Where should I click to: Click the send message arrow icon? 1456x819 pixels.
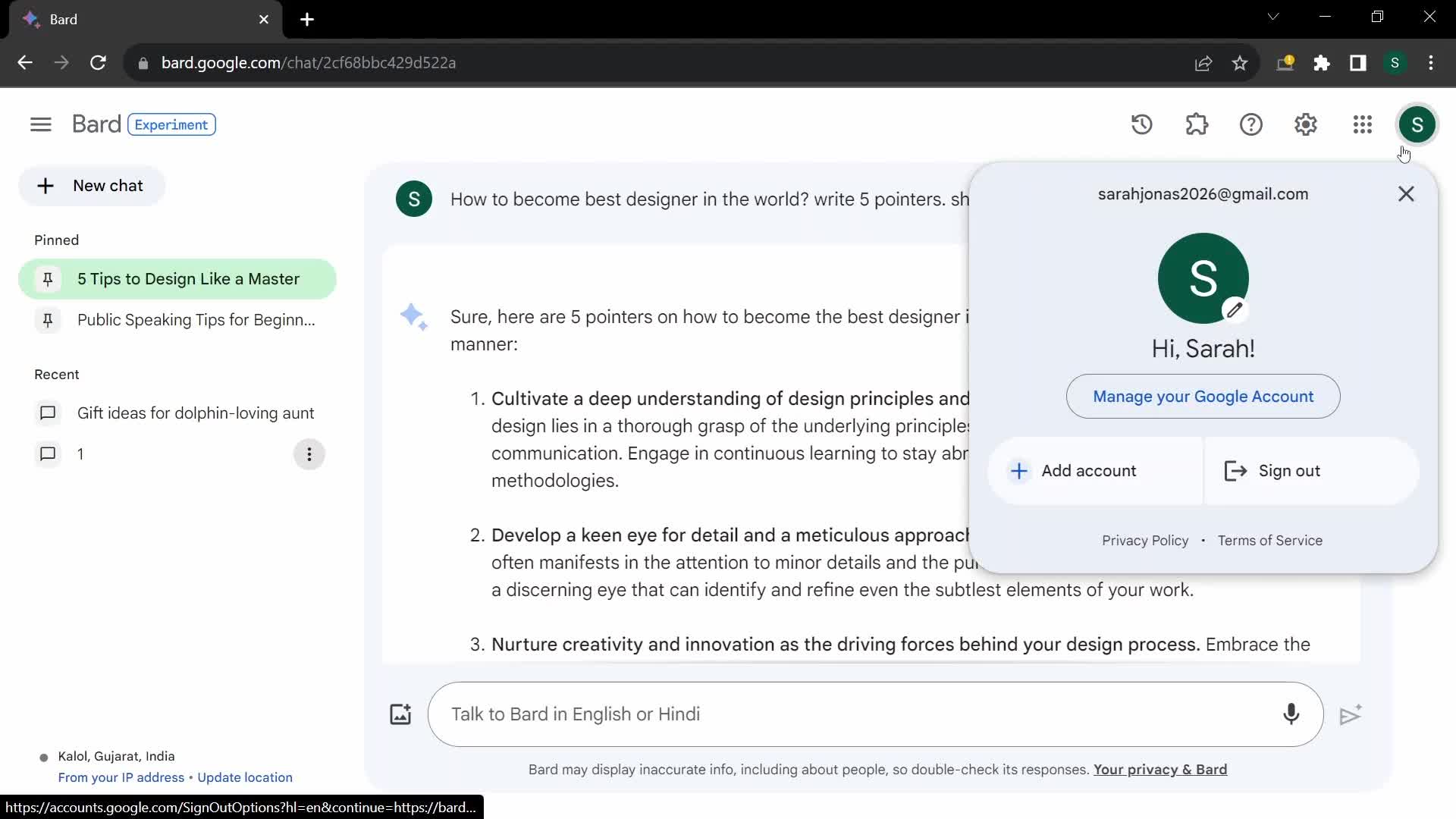(x=1351, y=714)
